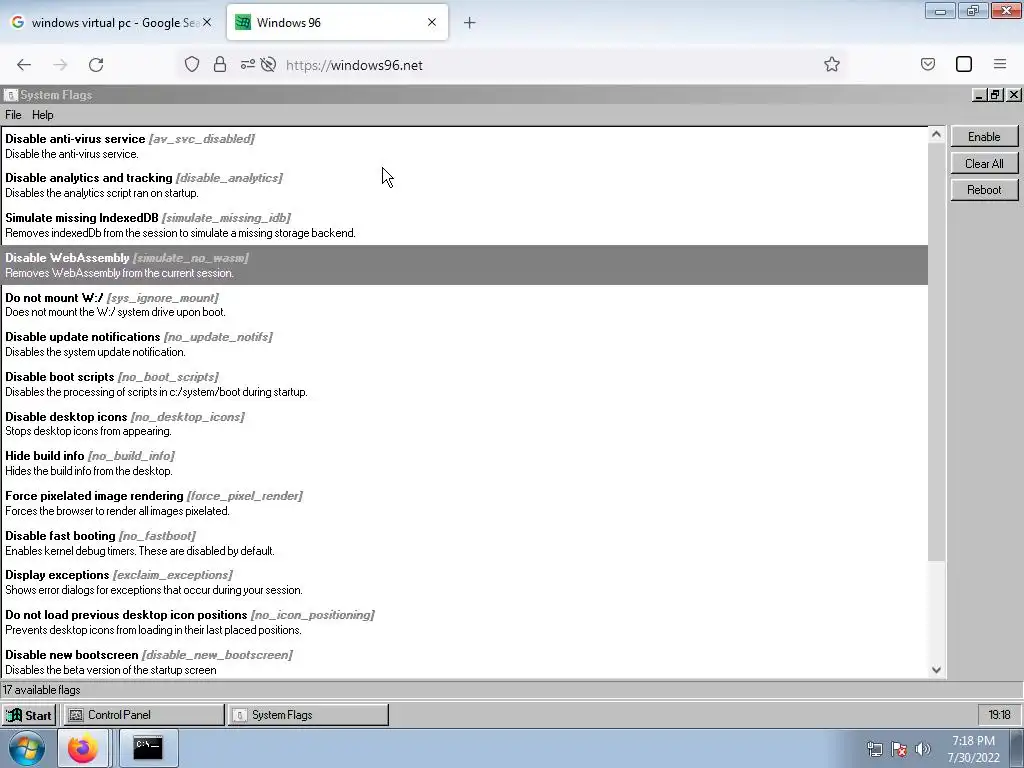Open the Windows 7 Start orb

[27, 748]
